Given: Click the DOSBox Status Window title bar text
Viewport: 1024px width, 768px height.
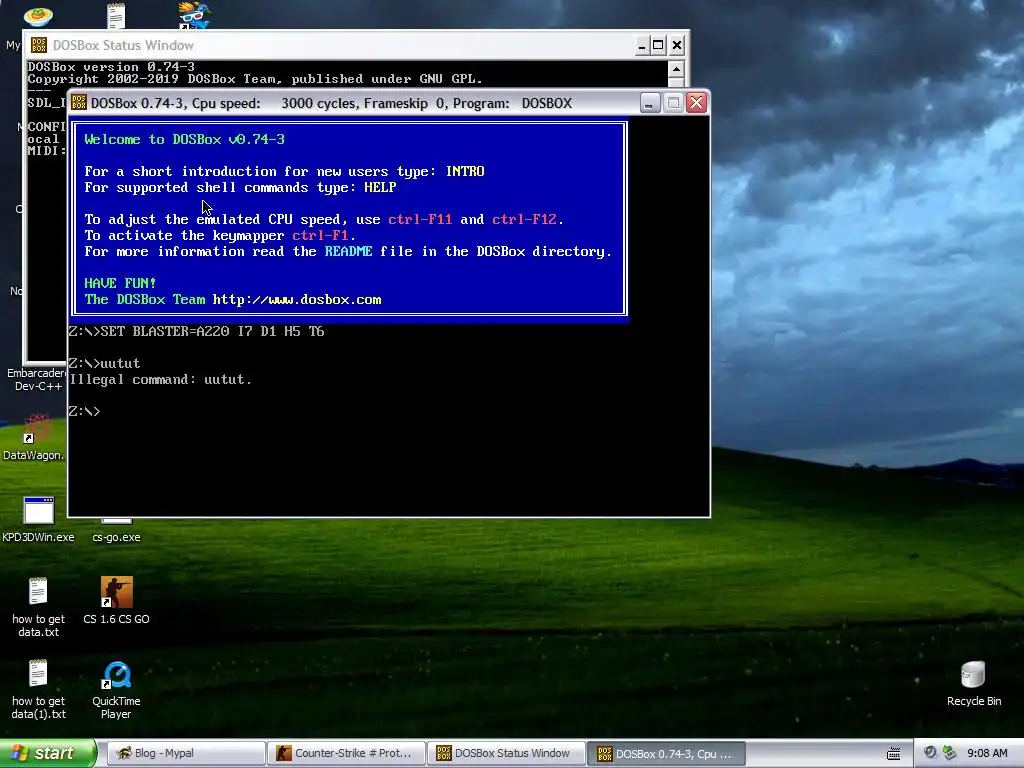Looking at the screenshot, I should pos(123,45).
